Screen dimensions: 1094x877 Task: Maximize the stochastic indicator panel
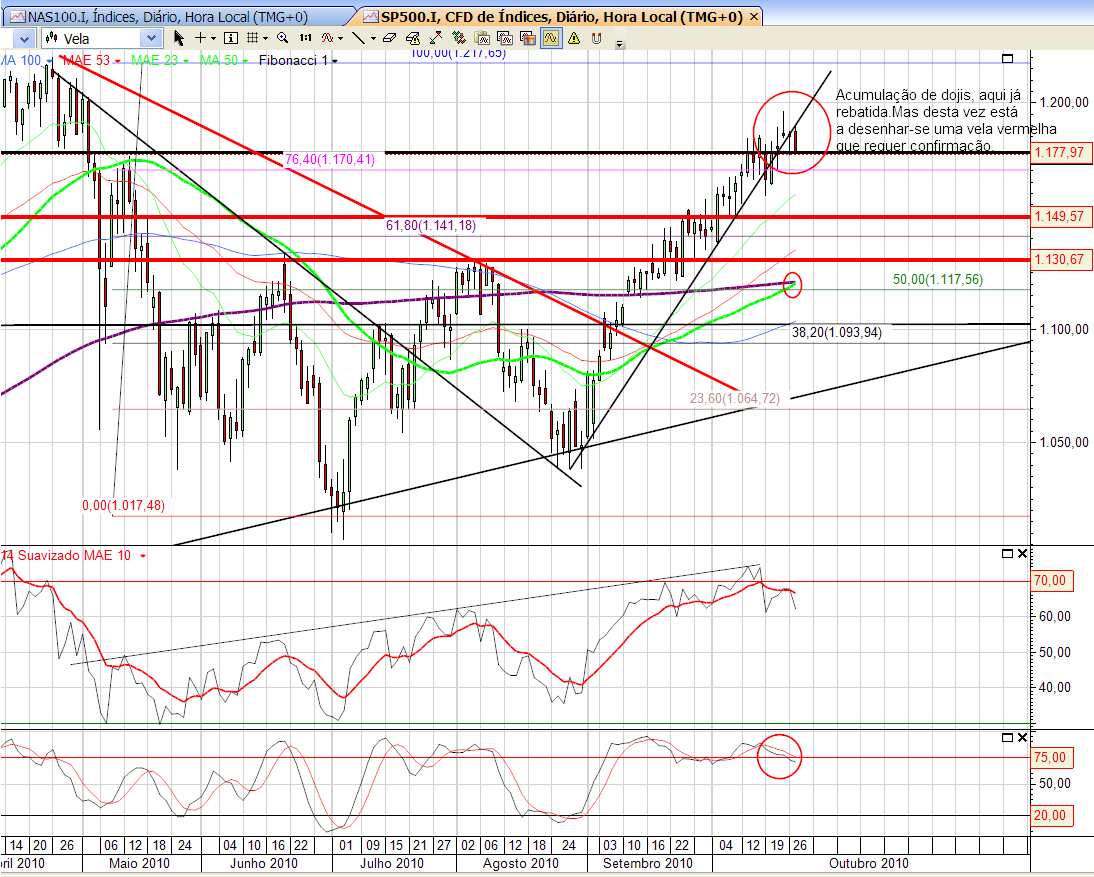coord(1007,737)
